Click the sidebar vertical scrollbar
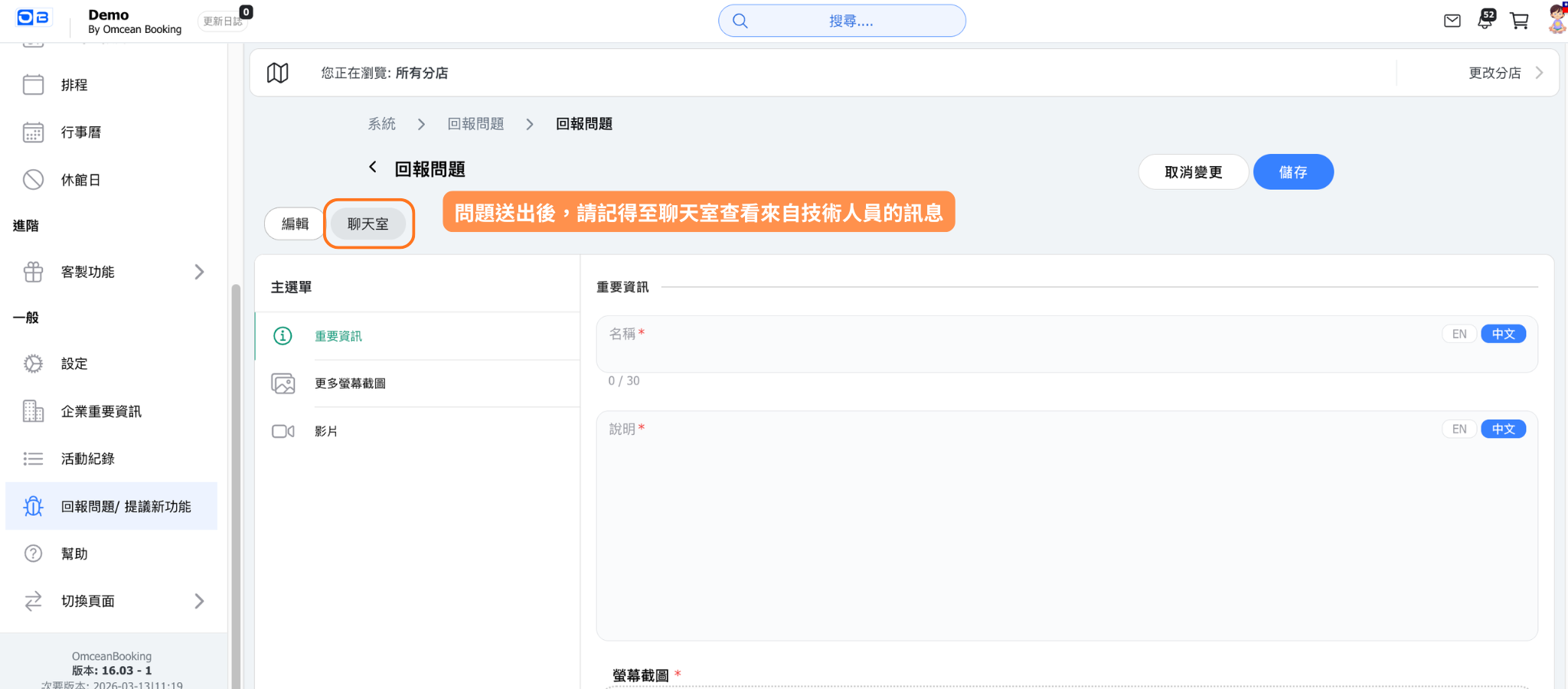 [236, 459]
